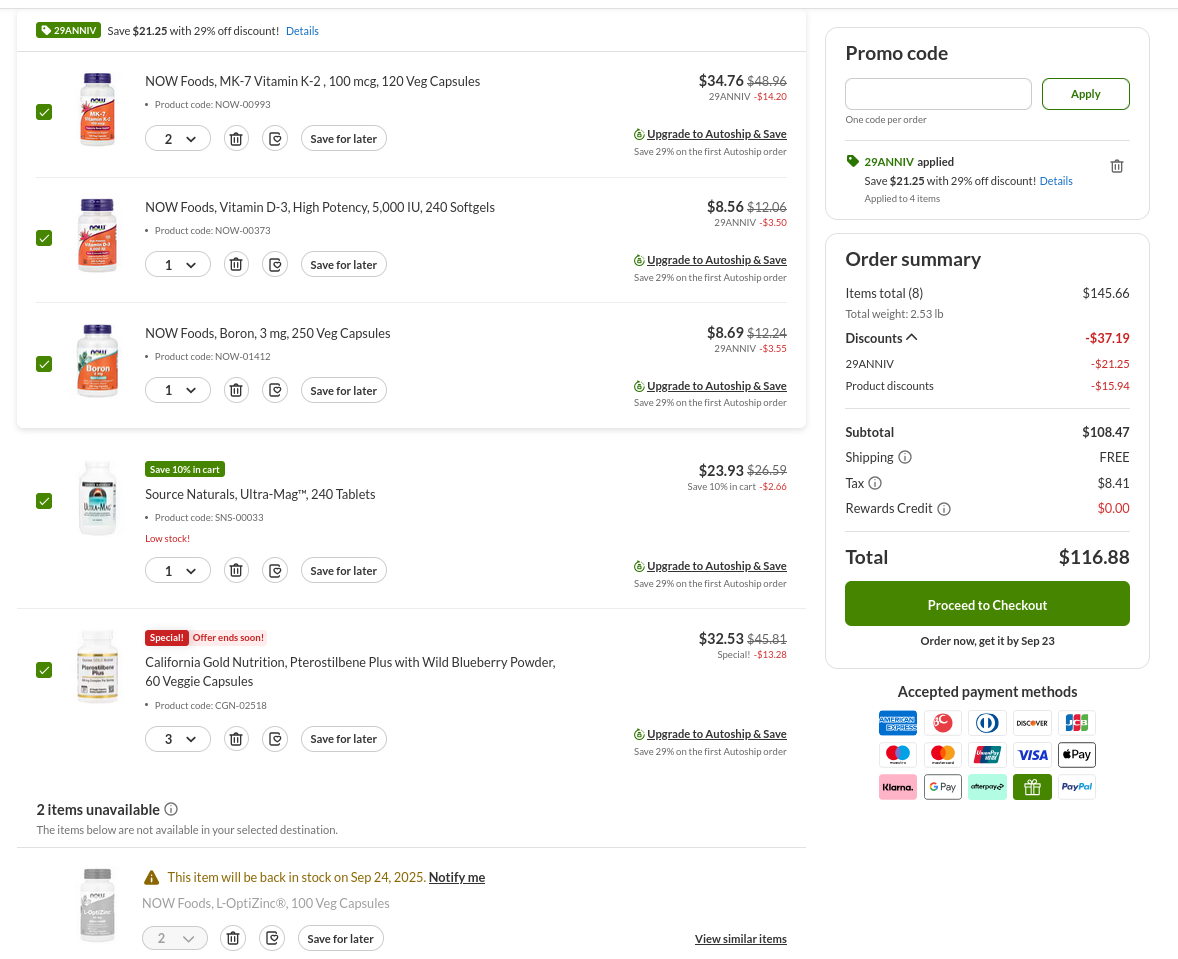1178x959 pixels.
Task: Click the Proceed to Checkout button
Action: point(987,604)
